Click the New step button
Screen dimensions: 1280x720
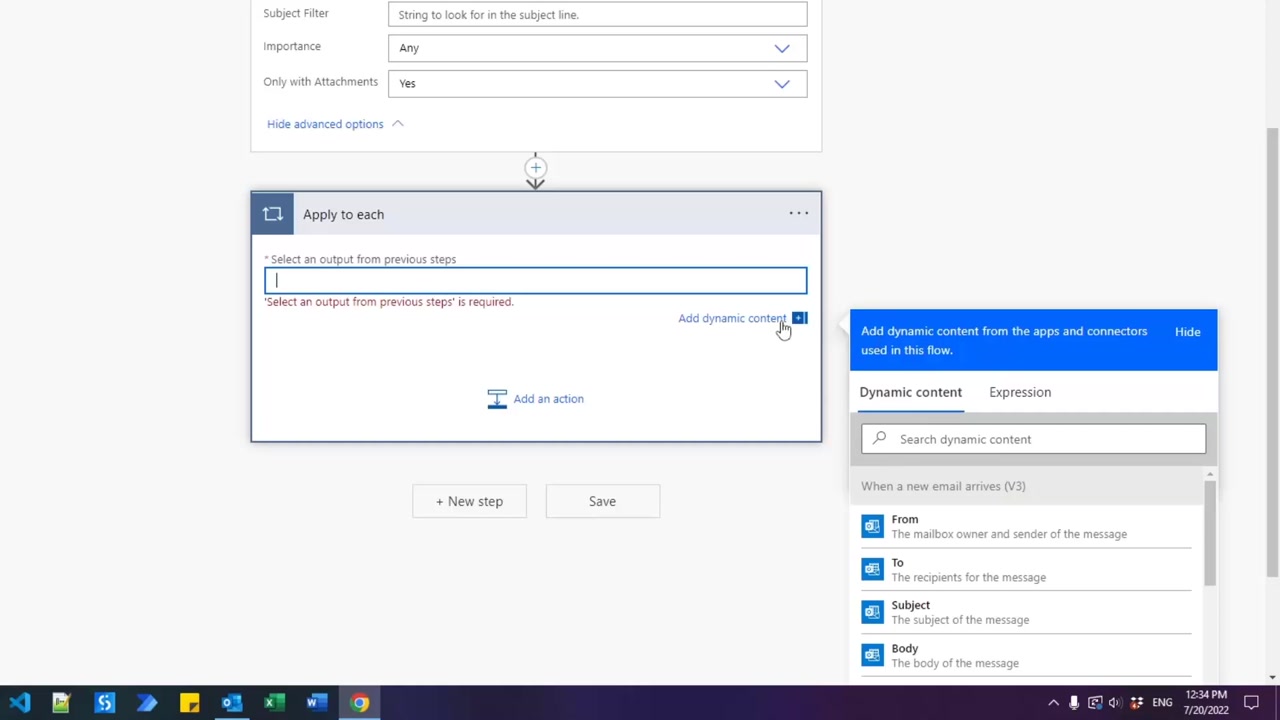pos(469,501)
